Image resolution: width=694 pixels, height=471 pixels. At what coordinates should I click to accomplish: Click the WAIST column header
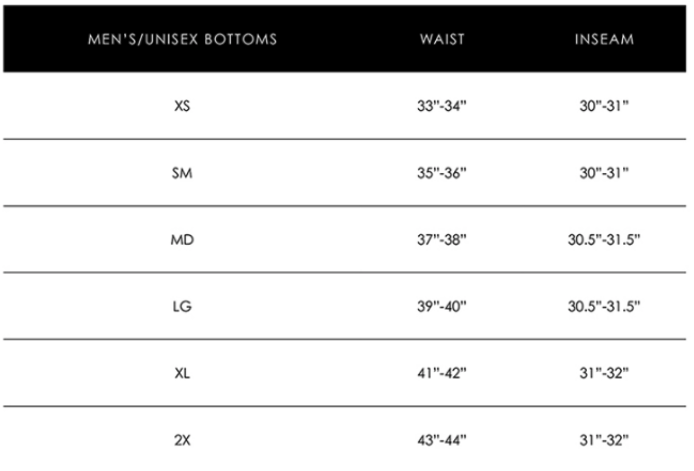tap(442, 39)
